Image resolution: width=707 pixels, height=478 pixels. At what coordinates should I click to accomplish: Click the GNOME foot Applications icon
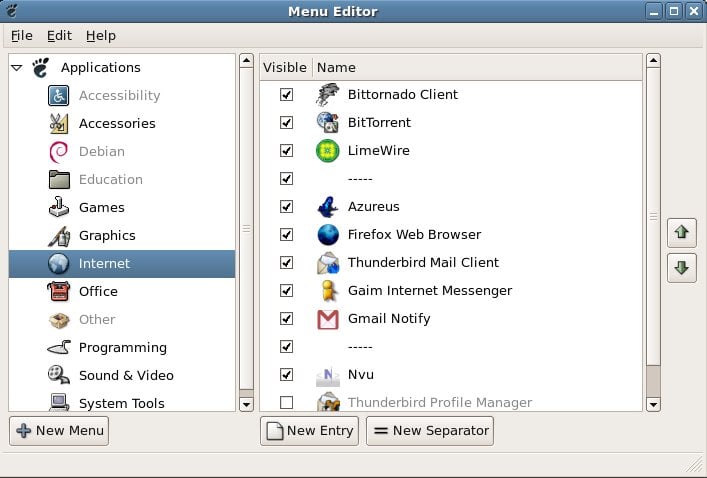[x=41, y=68]
